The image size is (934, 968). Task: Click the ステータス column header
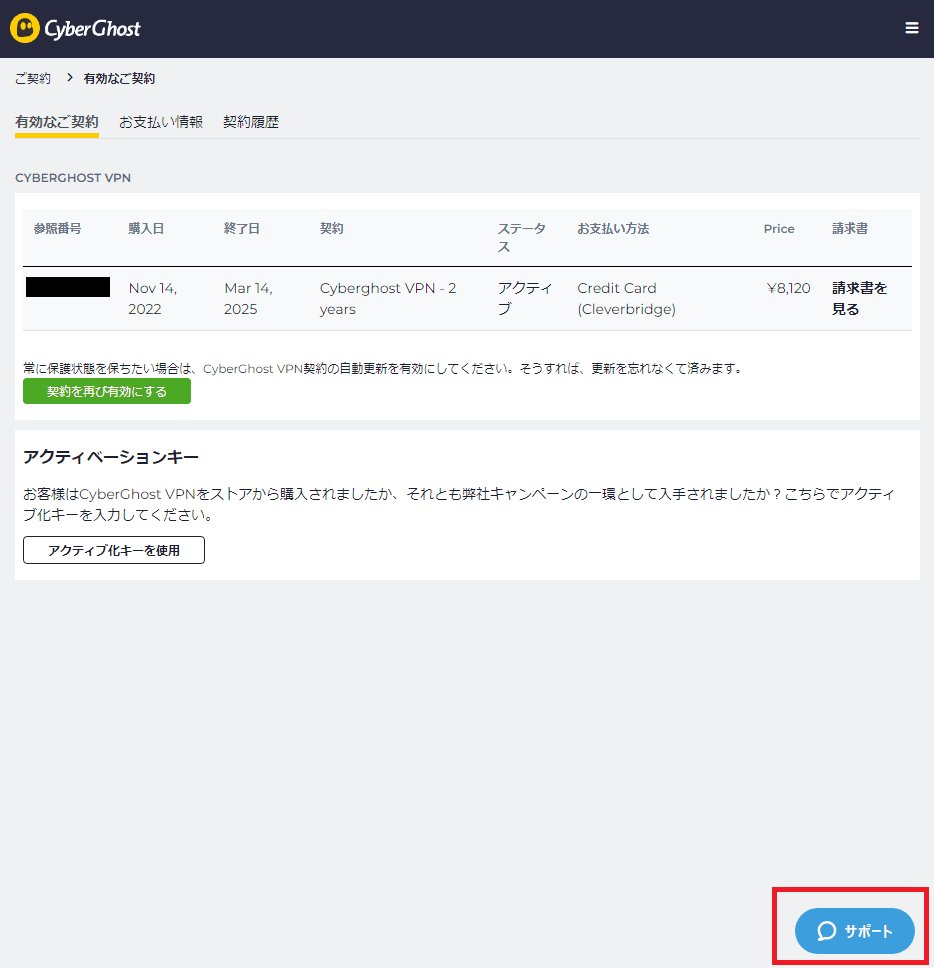point(522,238)
